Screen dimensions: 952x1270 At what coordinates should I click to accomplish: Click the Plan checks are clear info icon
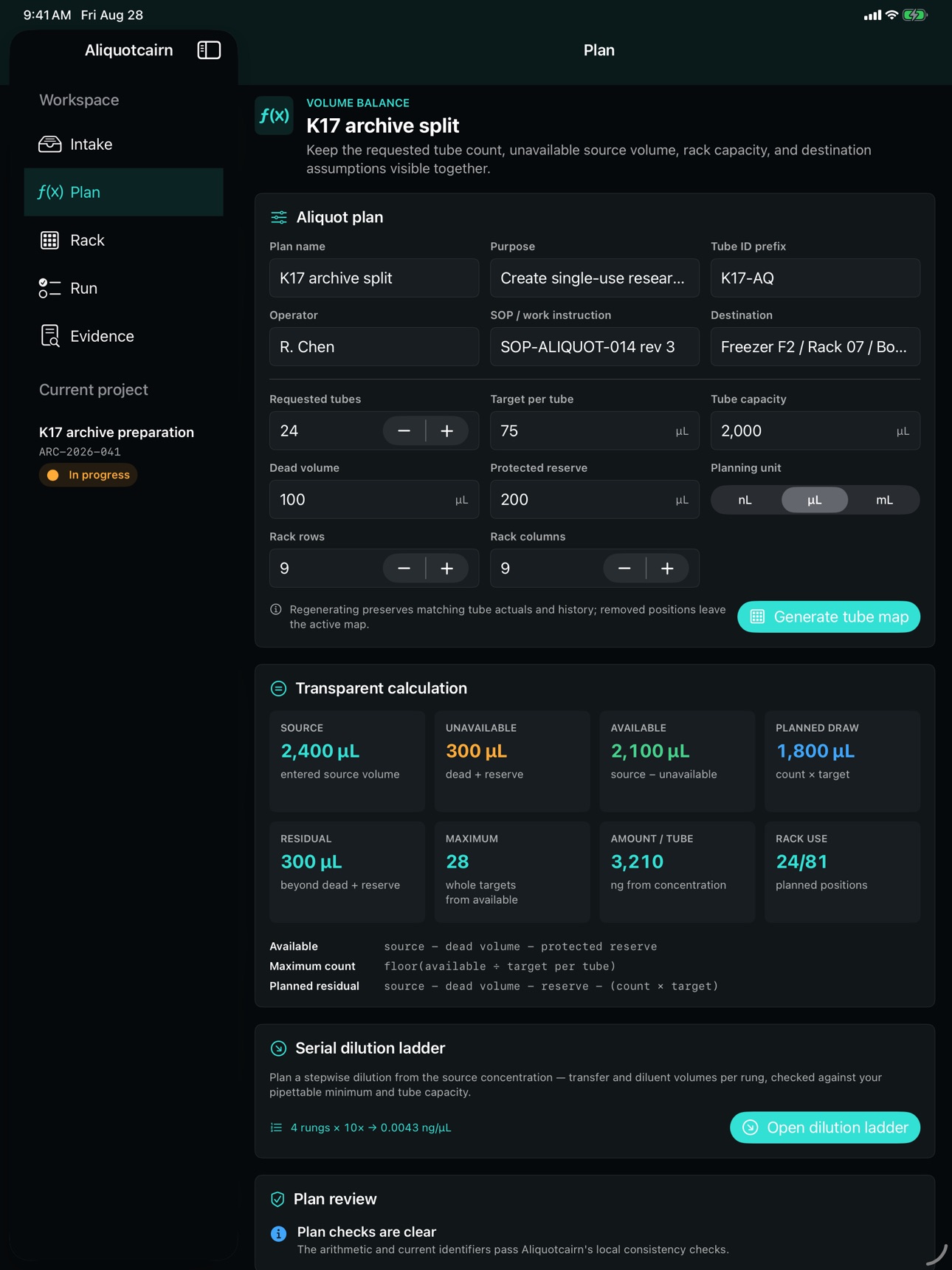pyautogui.click(x=278, y=1234)
